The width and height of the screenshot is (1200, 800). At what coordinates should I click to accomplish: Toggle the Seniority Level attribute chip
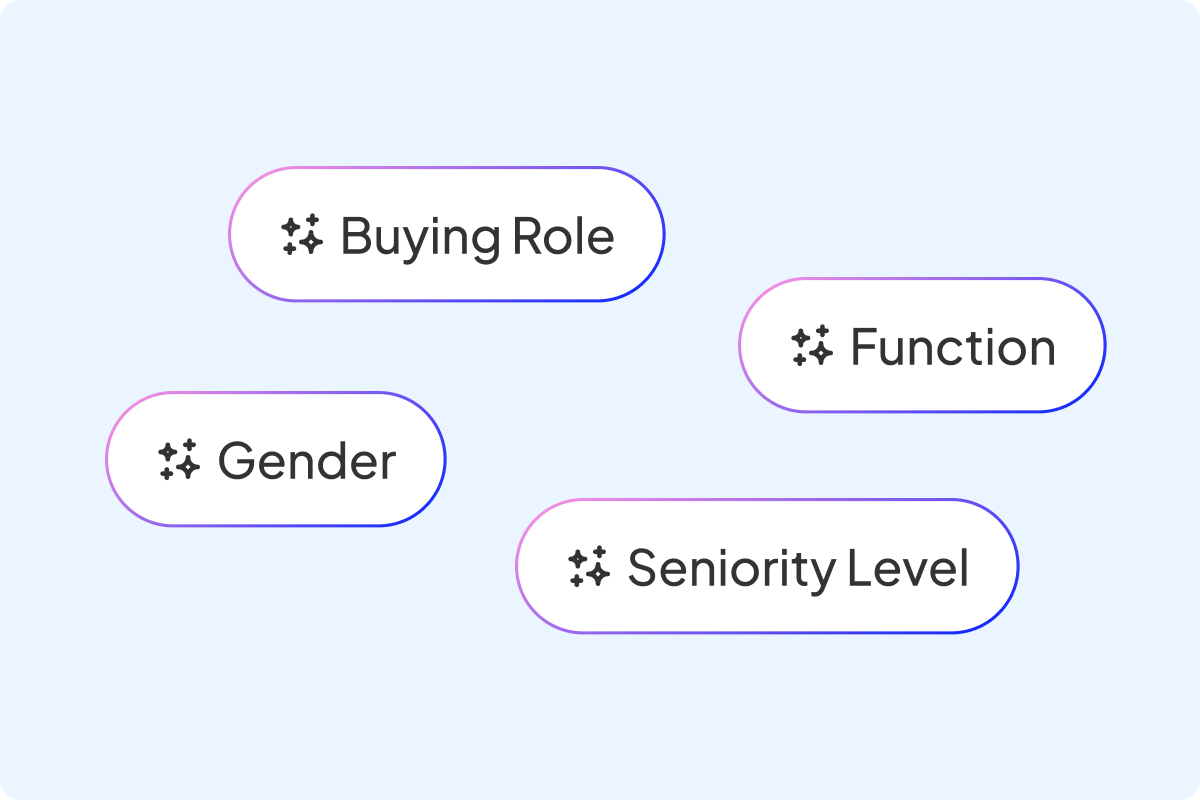(x=766, y=566)
